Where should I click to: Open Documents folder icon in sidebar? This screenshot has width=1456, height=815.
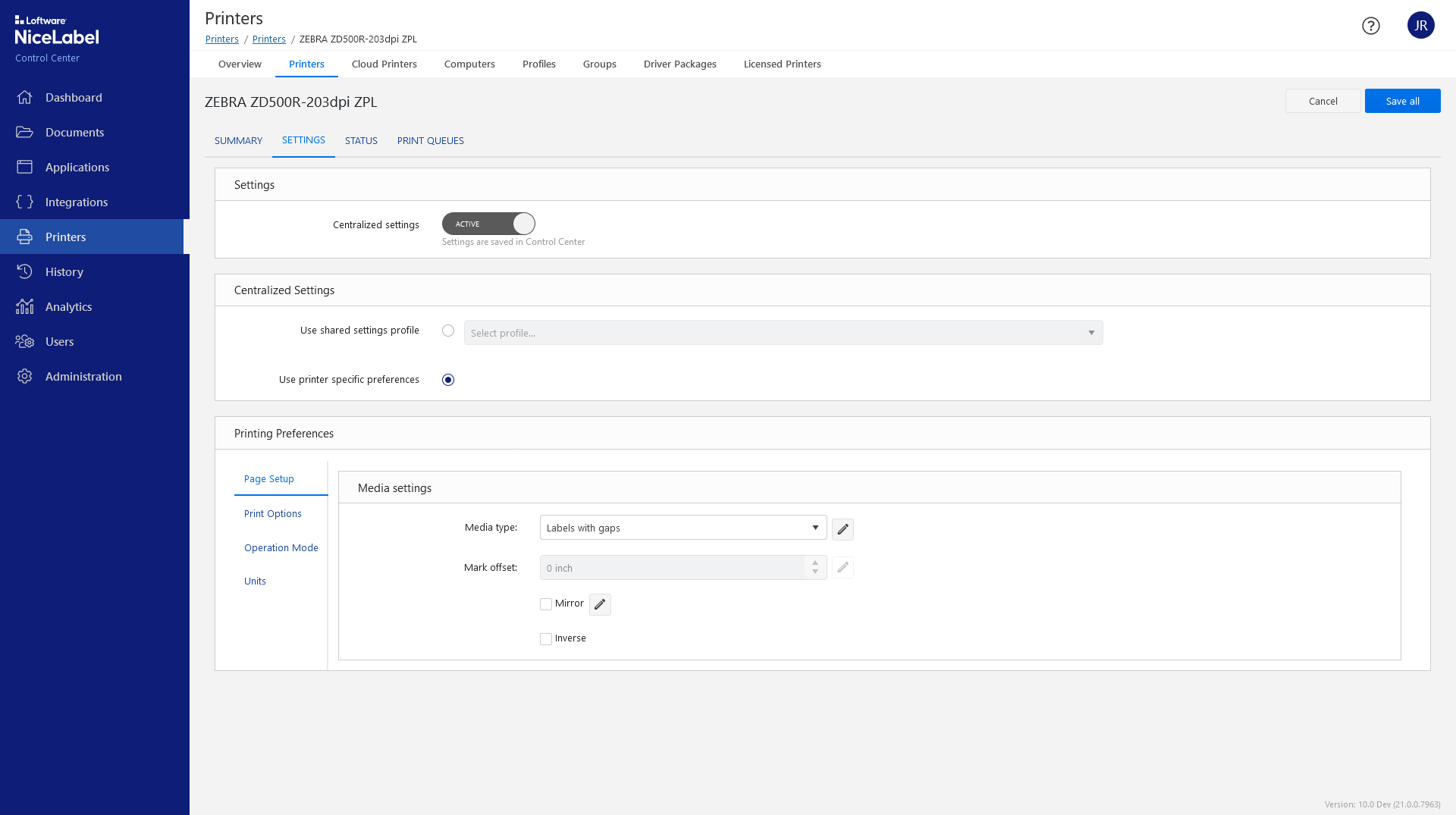(x=24, y=132)
